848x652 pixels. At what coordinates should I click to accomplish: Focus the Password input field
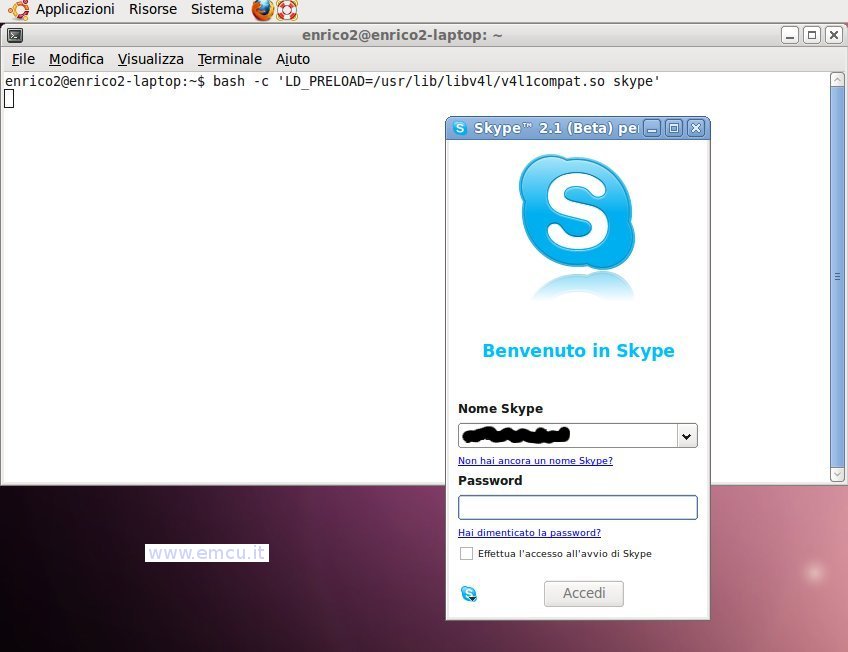(x=578, y=508)
